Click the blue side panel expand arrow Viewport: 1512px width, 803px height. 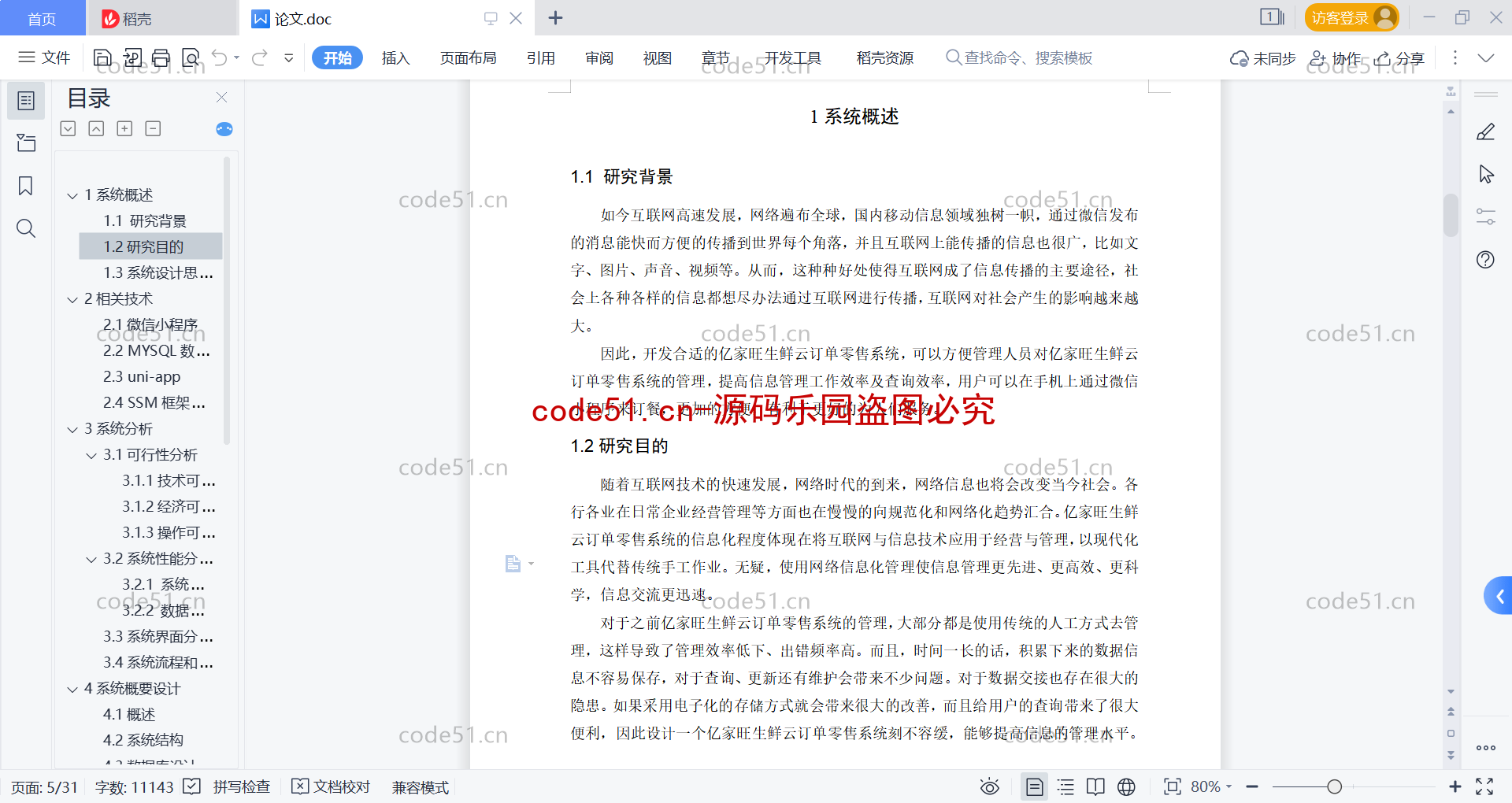tap(1499, 596)
